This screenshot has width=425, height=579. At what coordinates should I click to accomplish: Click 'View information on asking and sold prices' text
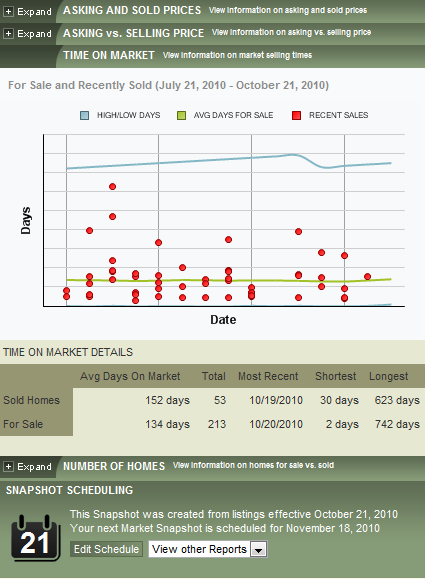pyautogui.click(x=288, y=10)
